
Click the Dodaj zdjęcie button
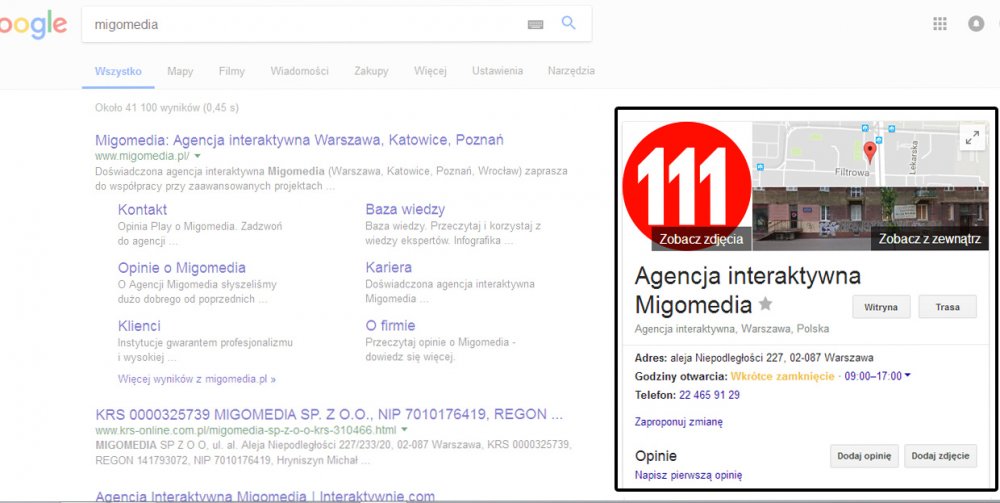(940, 456)
